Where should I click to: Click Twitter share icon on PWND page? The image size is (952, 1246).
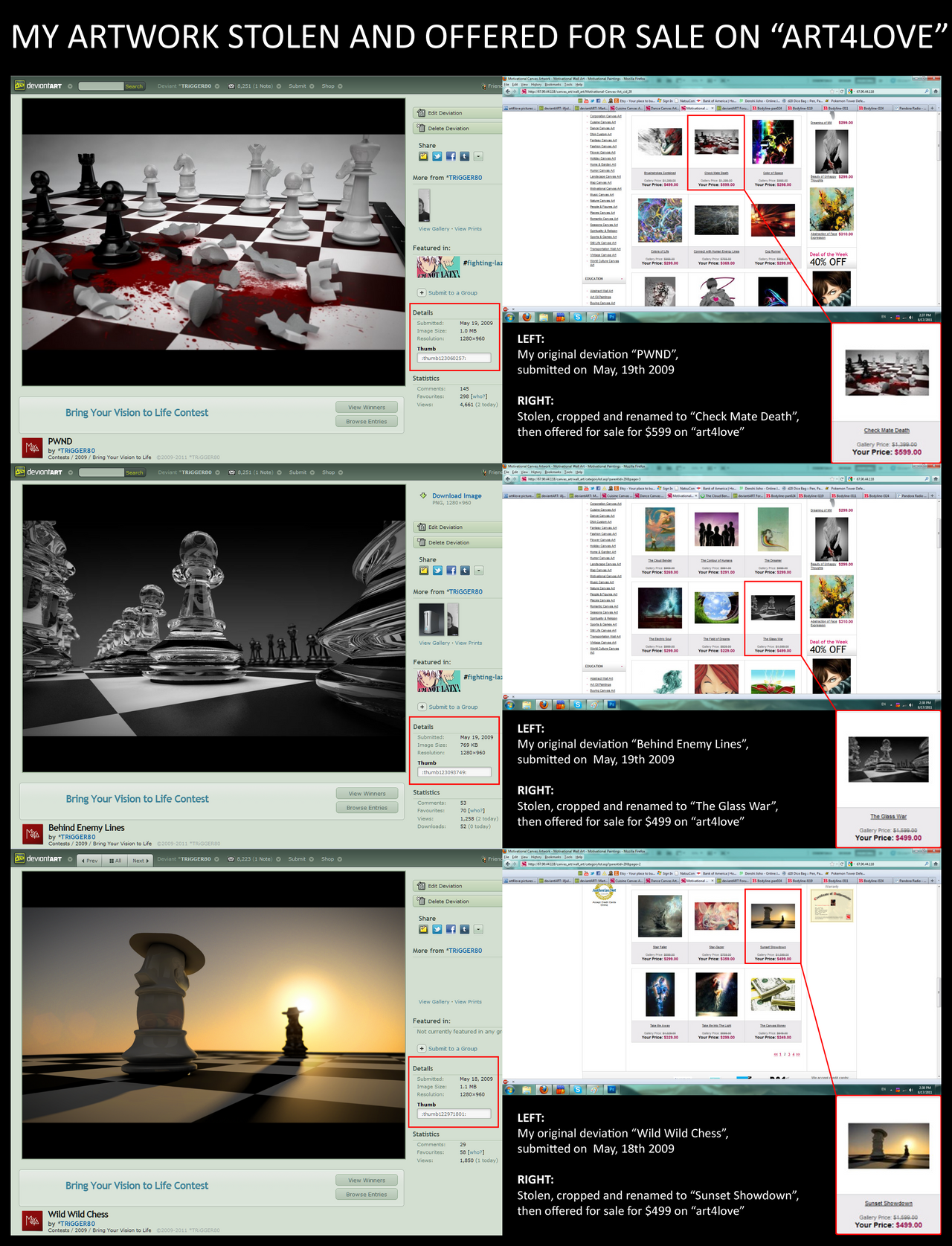coord(437,156)
